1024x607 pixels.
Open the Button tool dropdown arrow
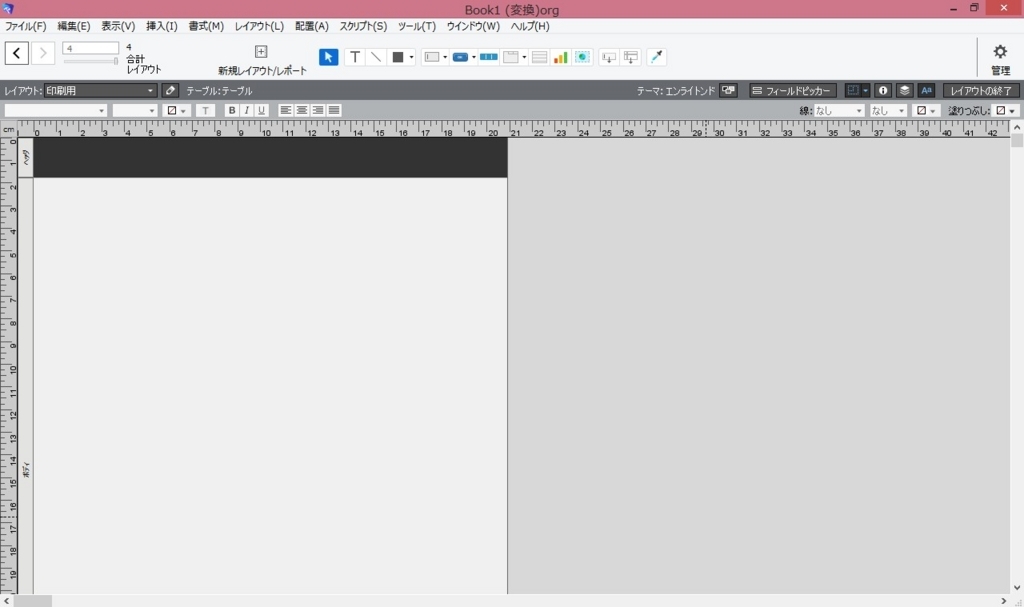474,57
